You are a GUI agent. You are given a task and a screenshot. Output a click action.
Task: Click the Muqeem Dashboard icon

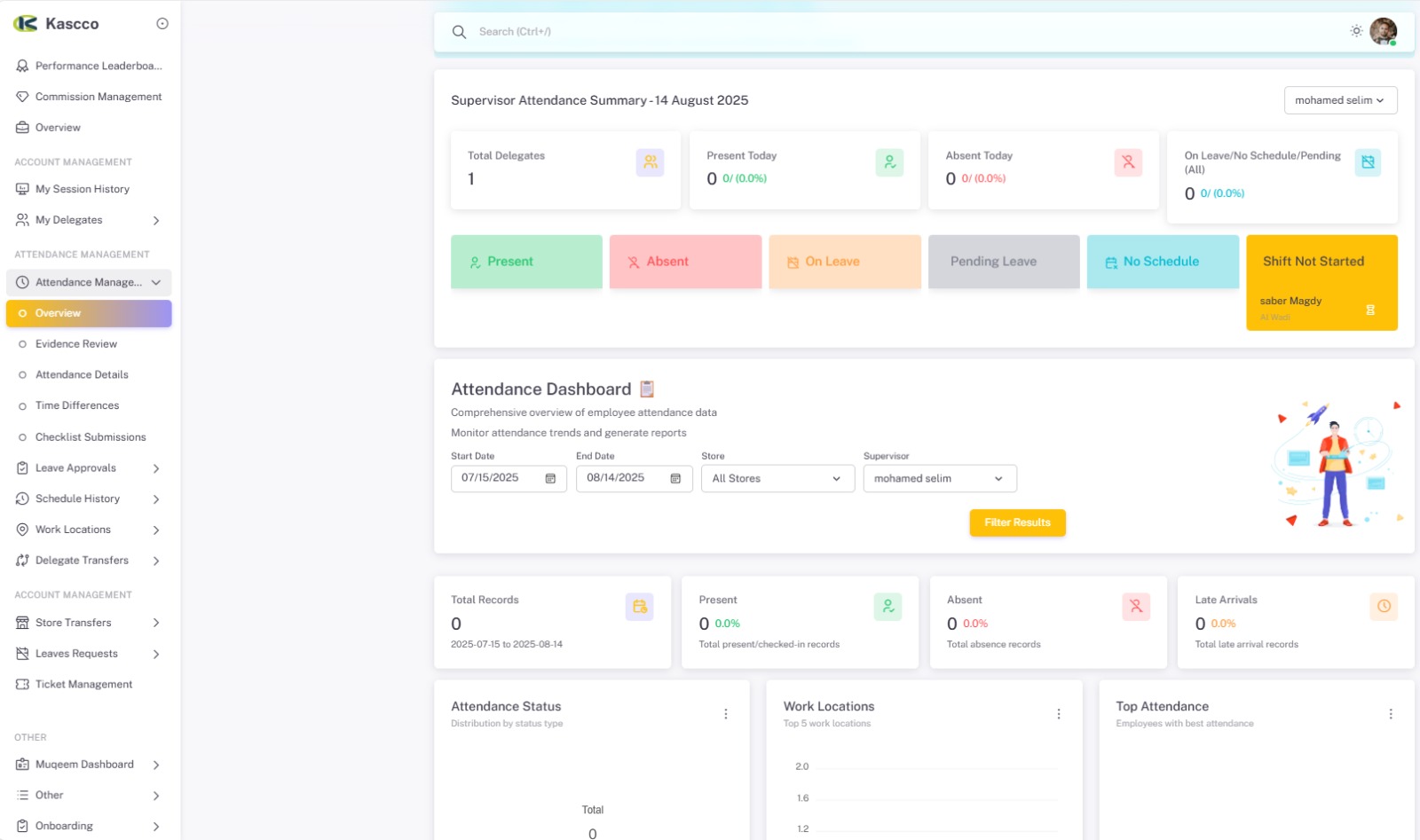click(22, 764)
